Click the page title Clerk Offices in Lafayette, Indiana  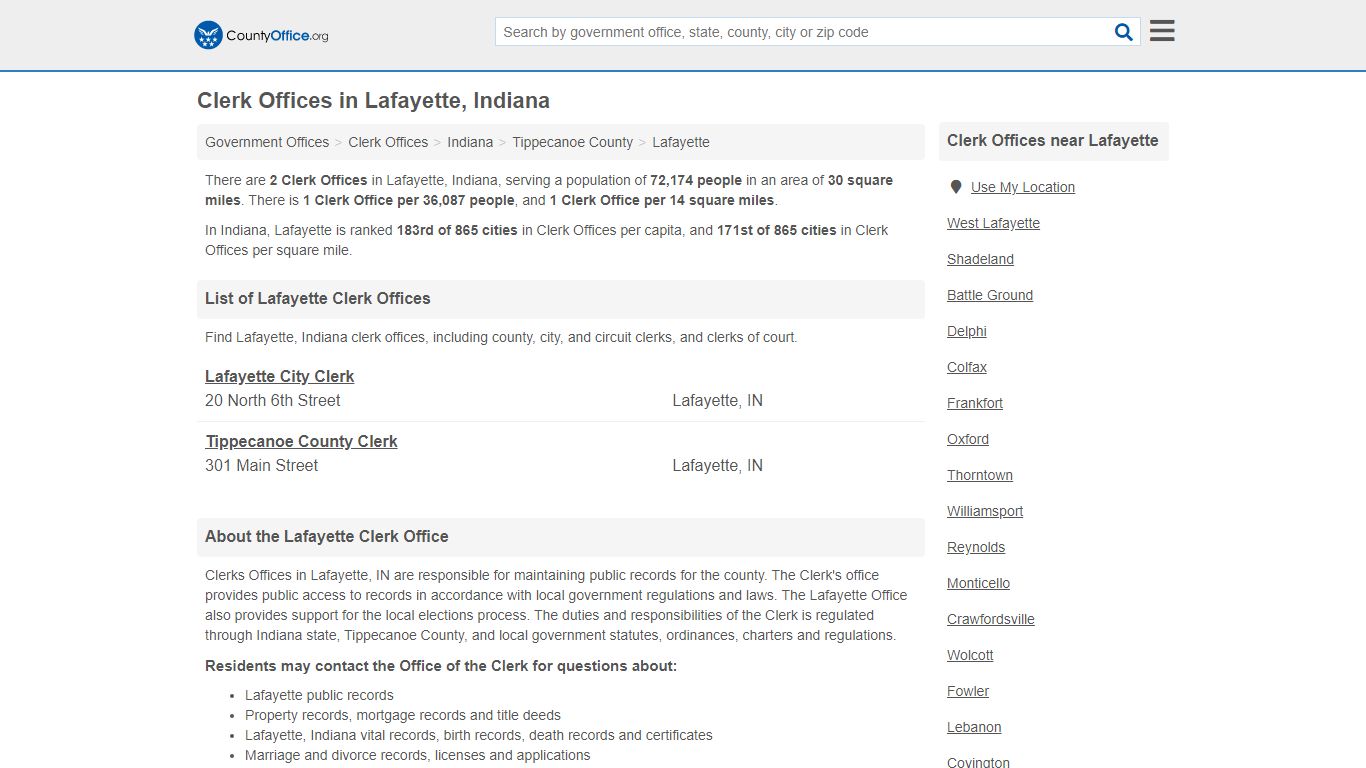373,101
